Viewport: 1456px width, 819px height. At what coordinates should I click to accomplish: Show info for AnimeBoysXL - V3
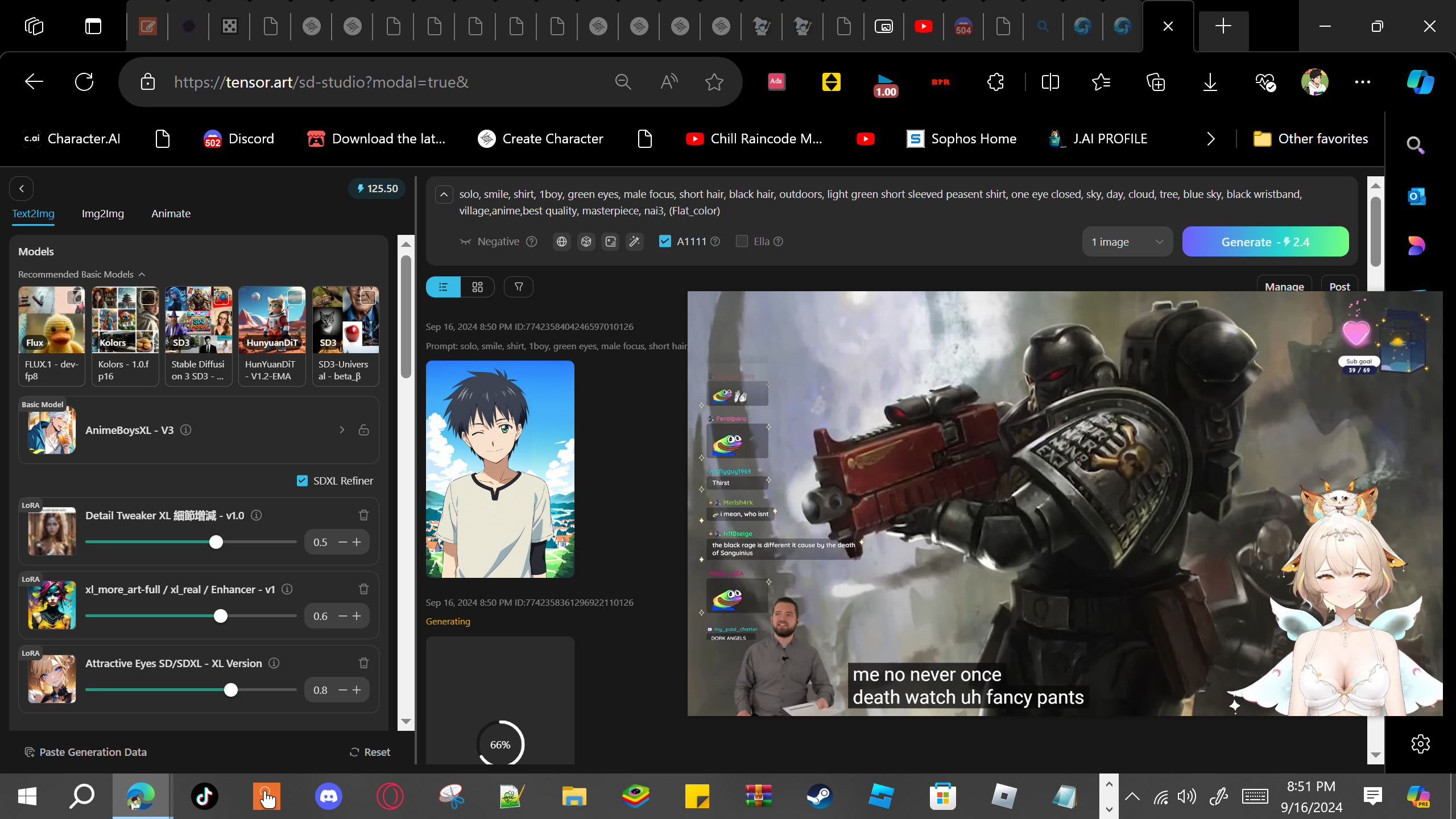point(185,430)
